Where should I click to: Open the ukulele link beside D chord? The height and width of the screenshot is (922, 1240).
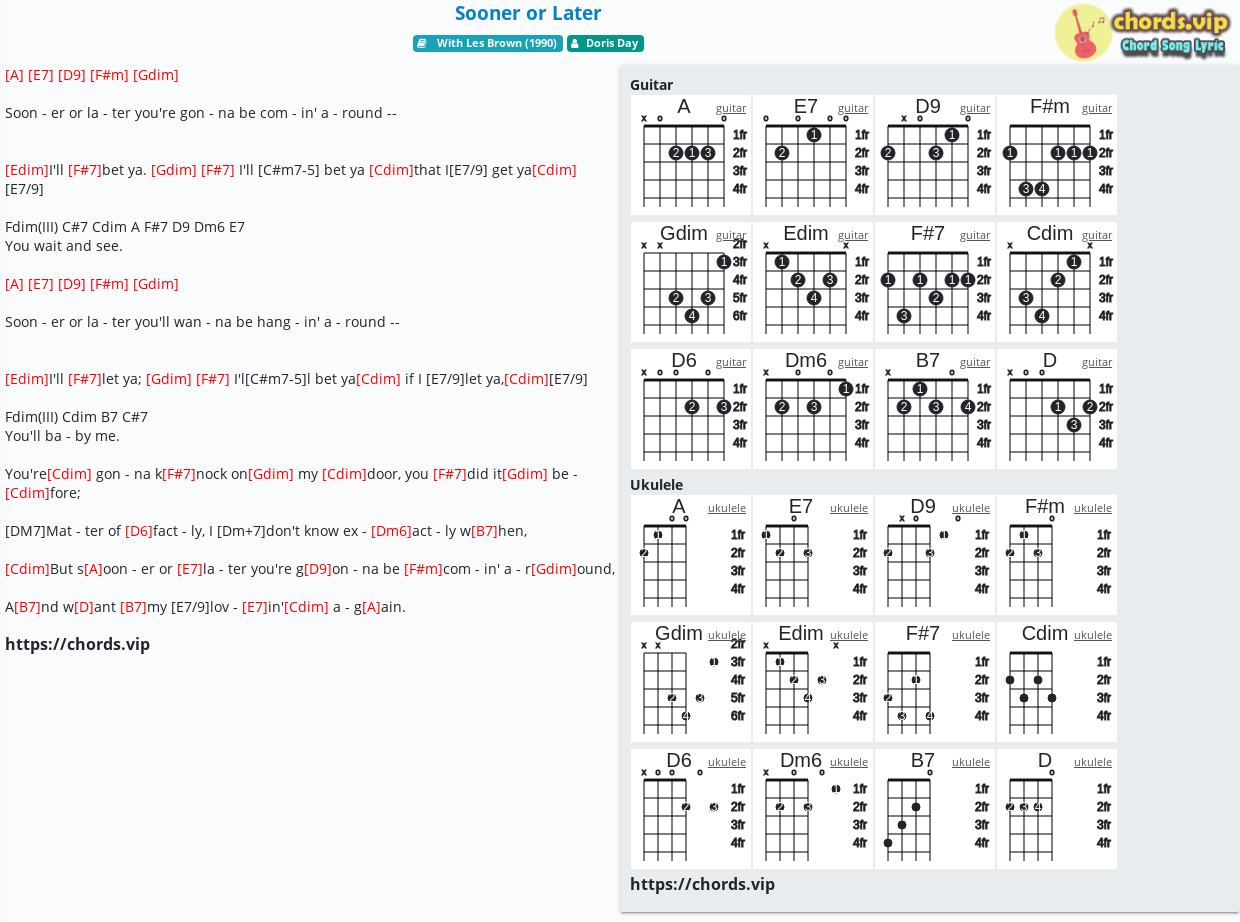pyautogui.click(x=1093, y=762)
